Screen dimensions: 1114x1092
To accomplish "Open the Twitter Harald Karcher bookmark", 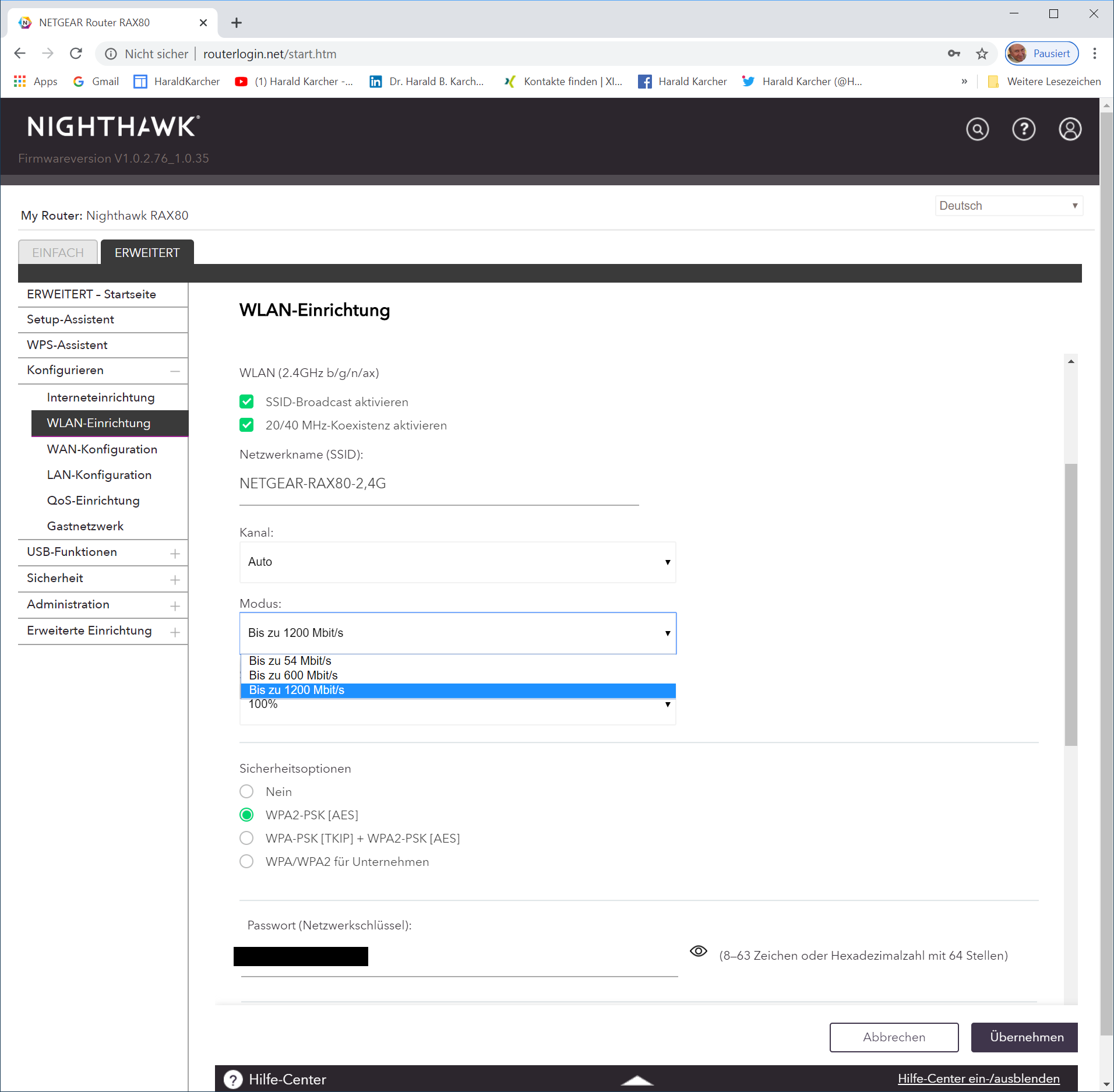I will pyautogui.click(x=802, y=82).
